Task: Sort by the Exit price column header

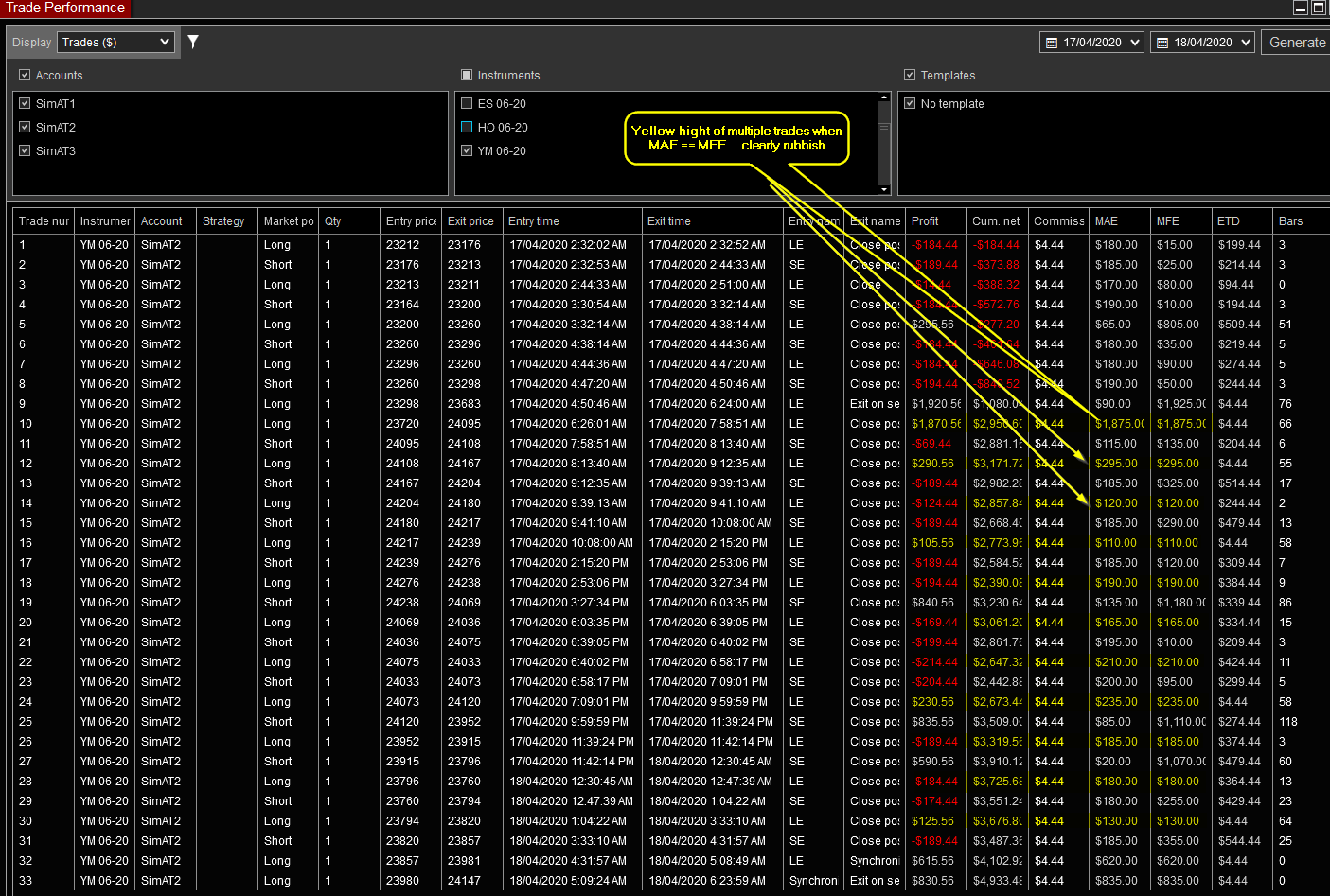Action: click(x=472, y=221)
